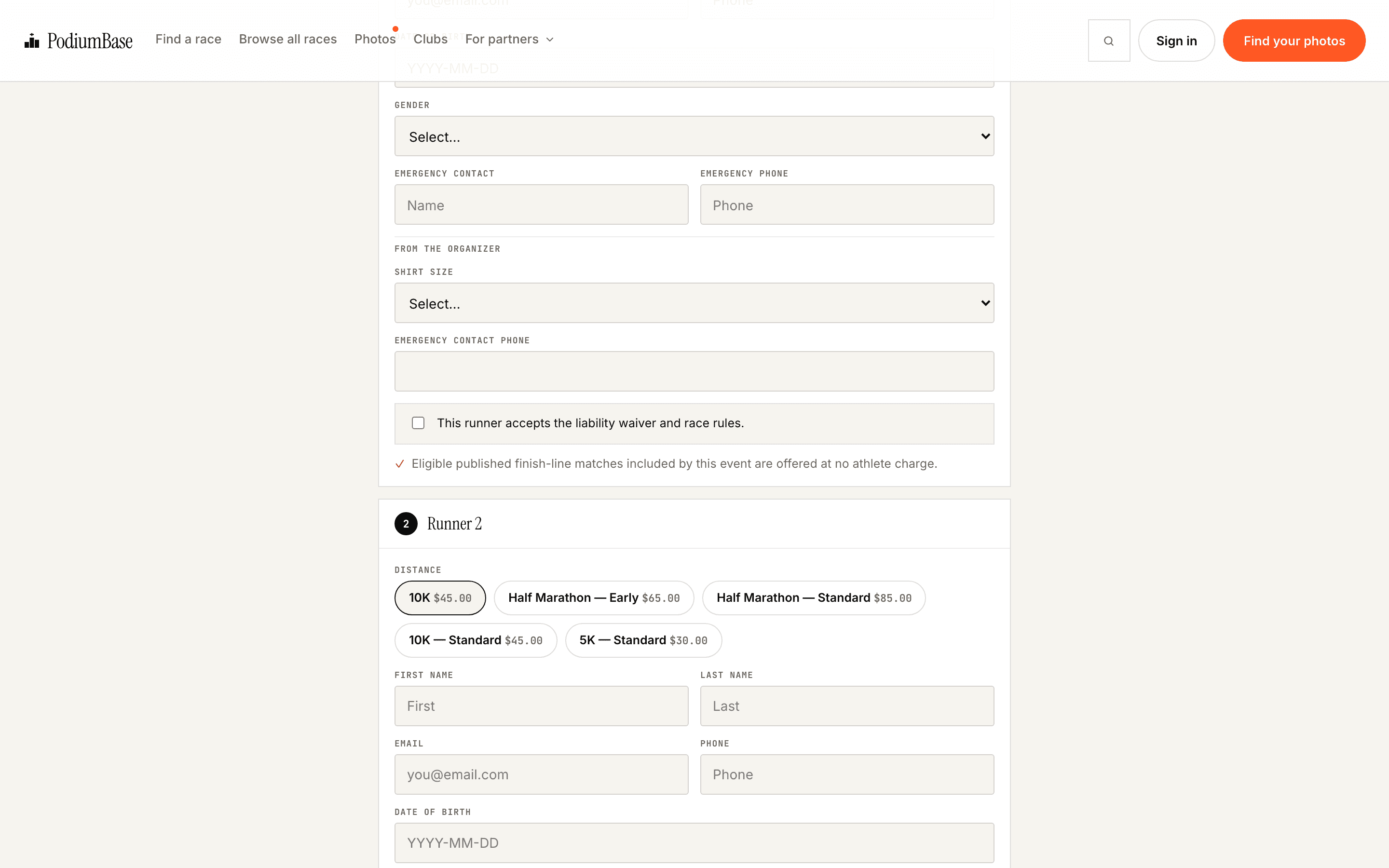Focus Runner 2 Phone field
The height and width of the screenshot is (868, 1389).
pyautogui.click(x=846, y=774)
